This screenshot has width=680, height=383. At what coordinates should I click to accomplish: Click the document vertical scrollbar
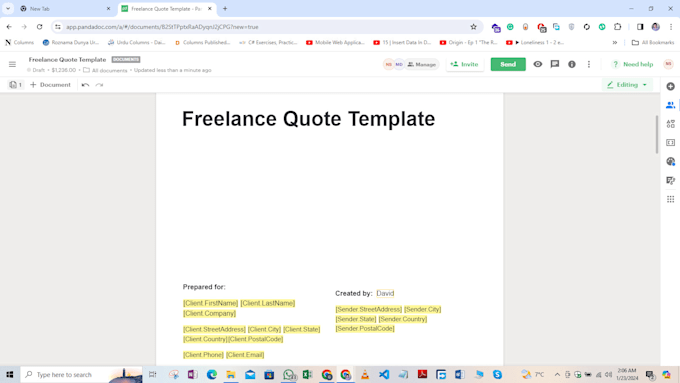[x=657, y=134]
